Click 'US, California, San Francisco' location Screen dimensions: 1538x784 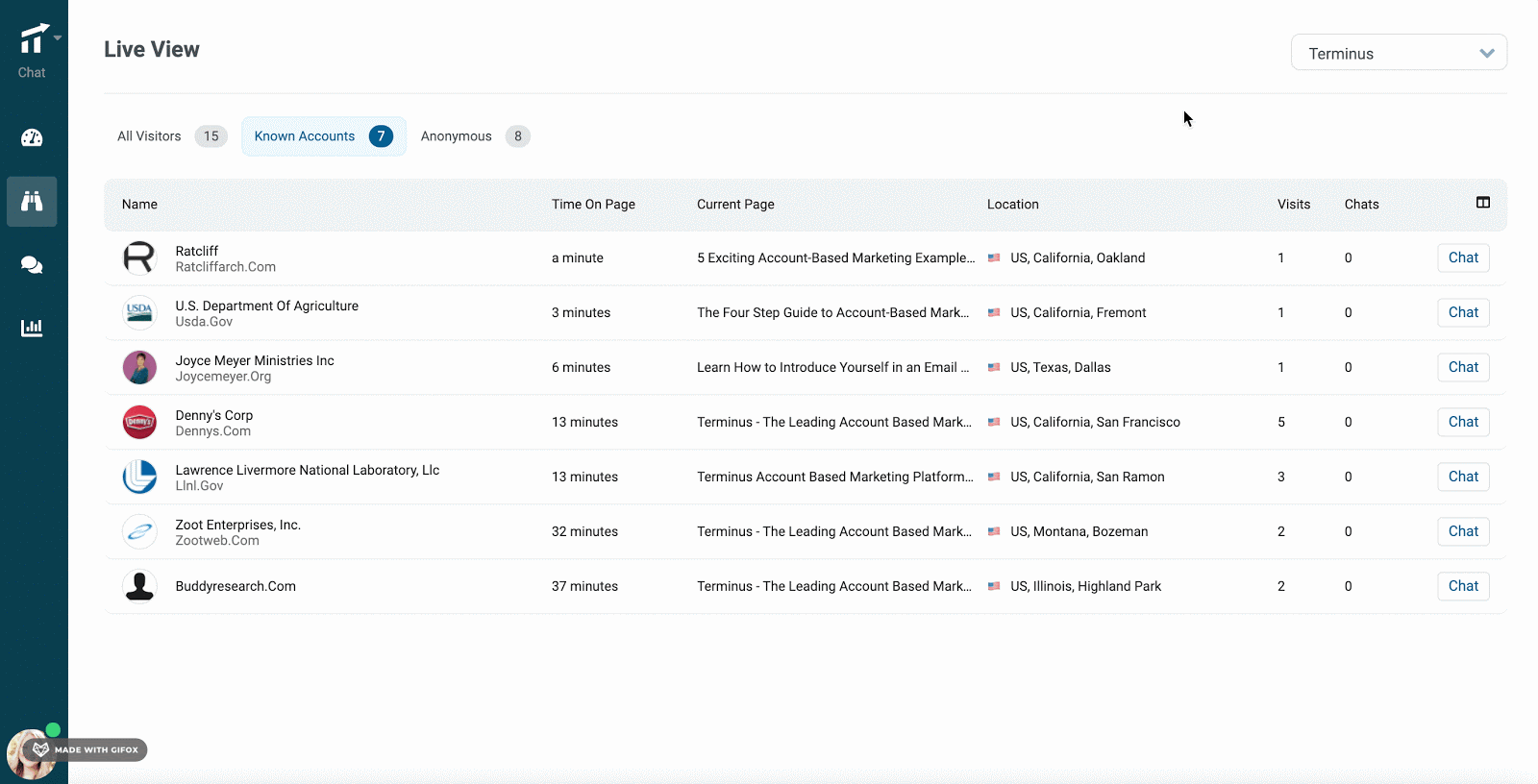1095,422
